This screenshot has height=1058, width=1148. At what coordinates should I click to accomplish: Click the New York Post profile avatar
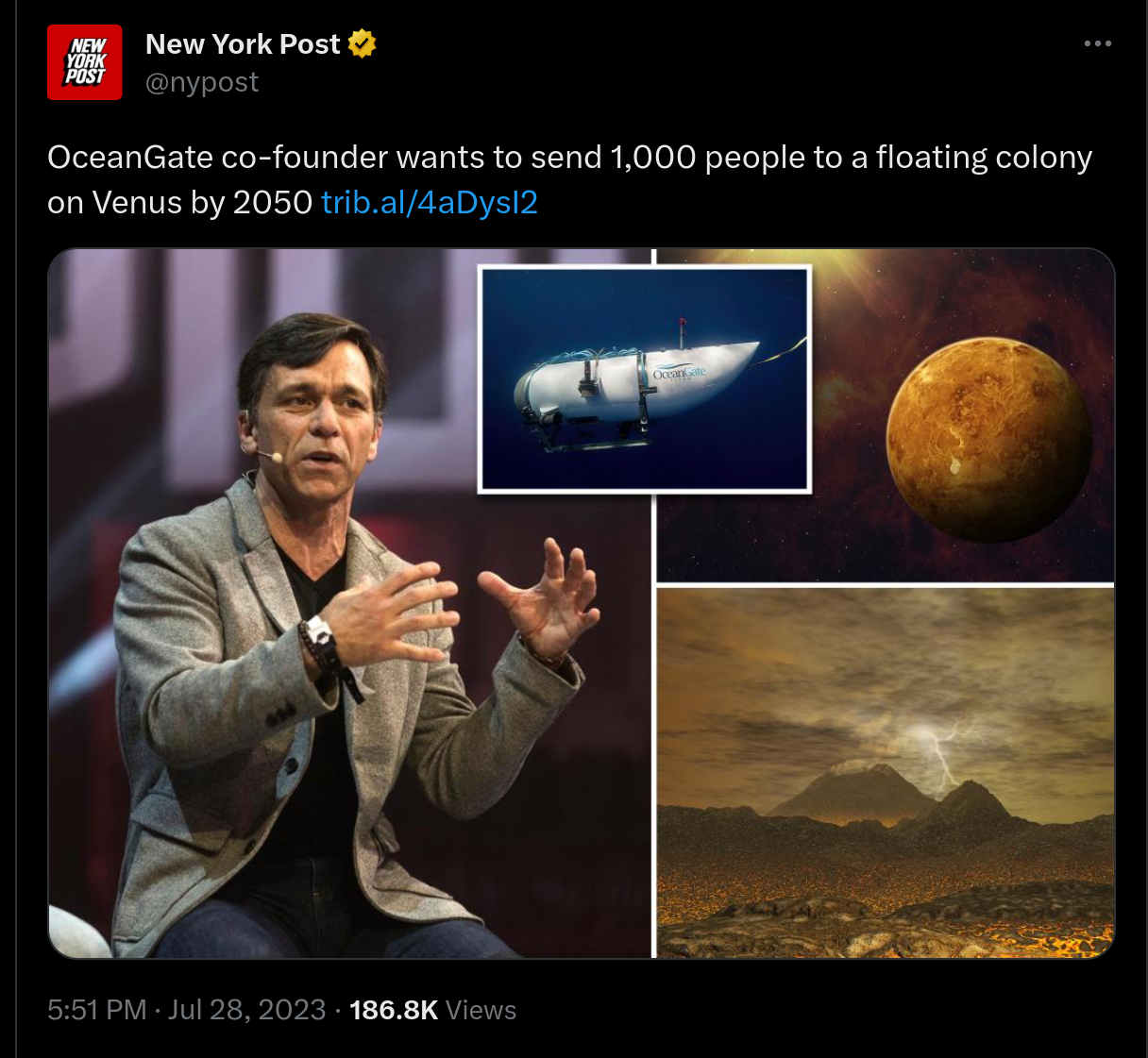point(85,62)
